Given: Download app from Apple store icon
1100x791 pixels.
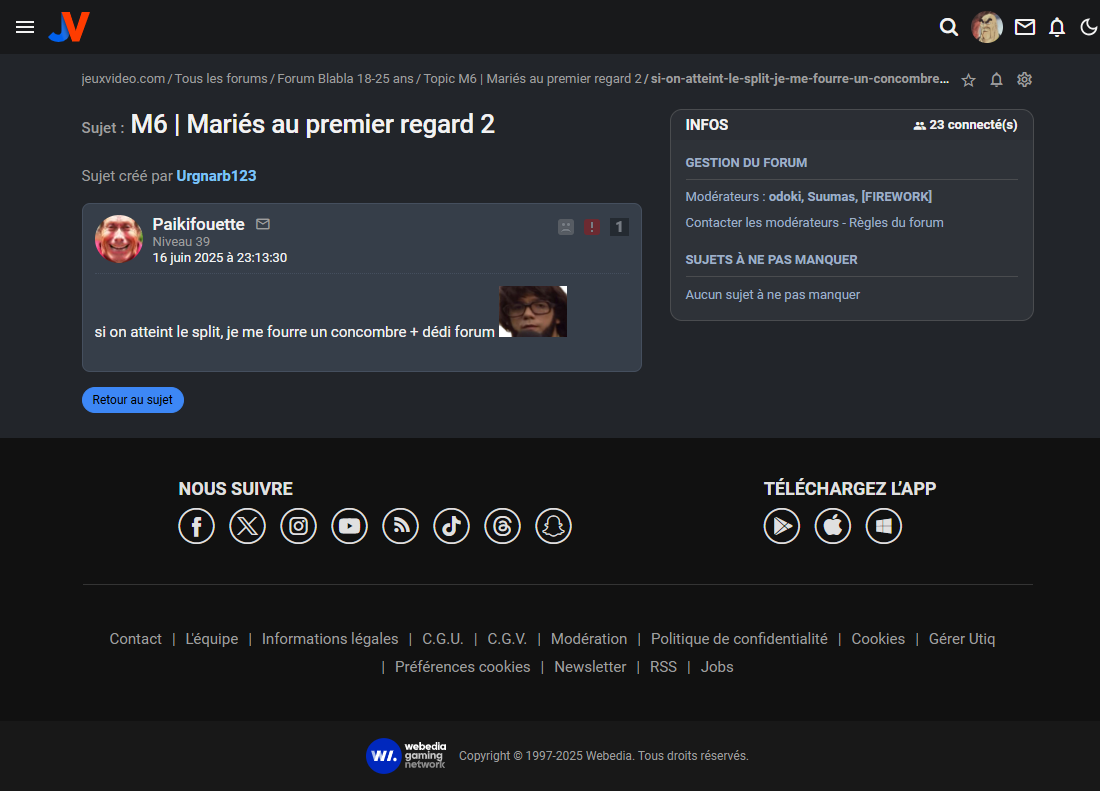Looking at the screenshot, I should [833, 526].
